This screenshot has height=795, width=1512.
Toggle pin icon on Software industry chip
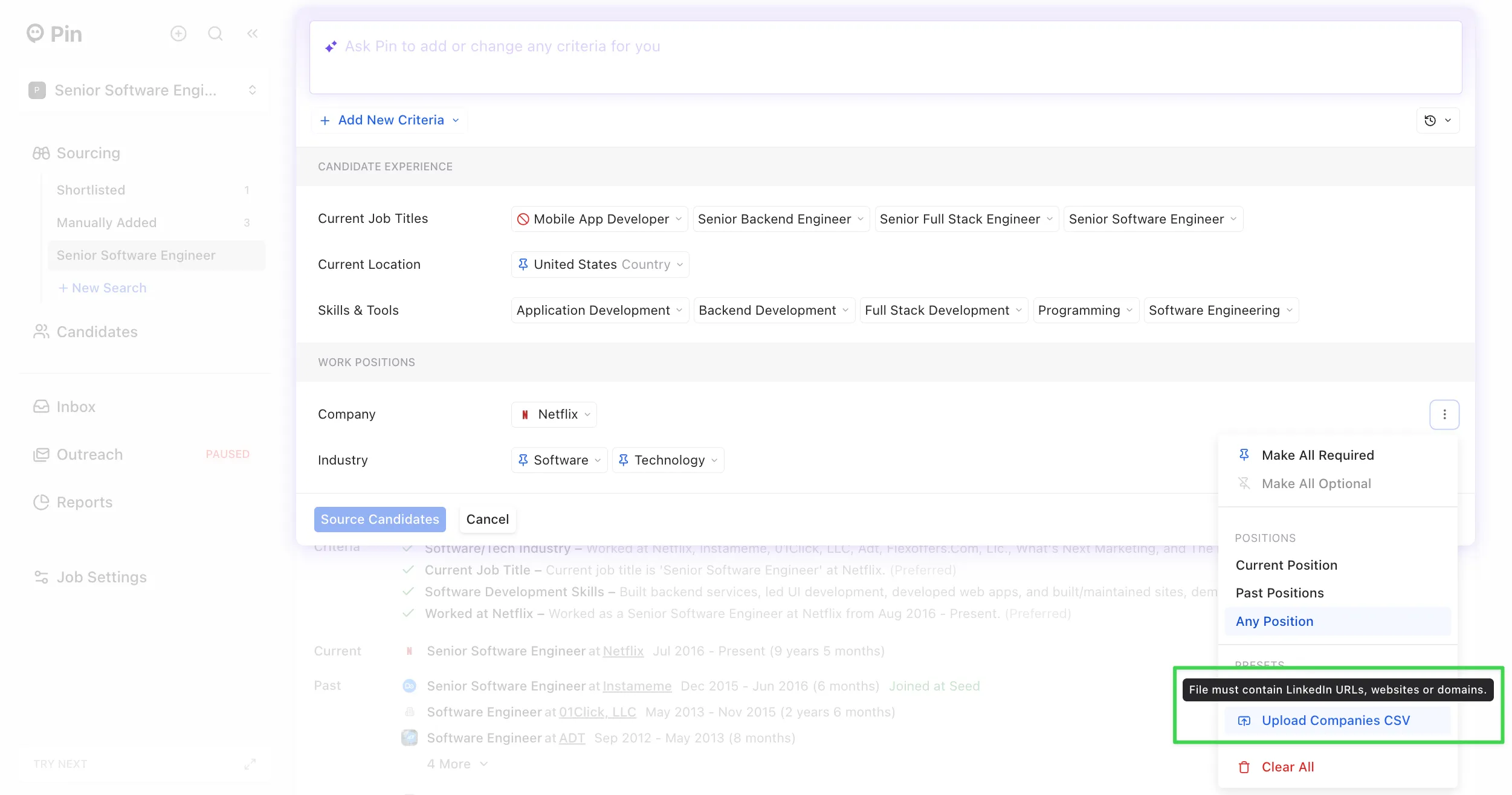[x=523, y=460]
